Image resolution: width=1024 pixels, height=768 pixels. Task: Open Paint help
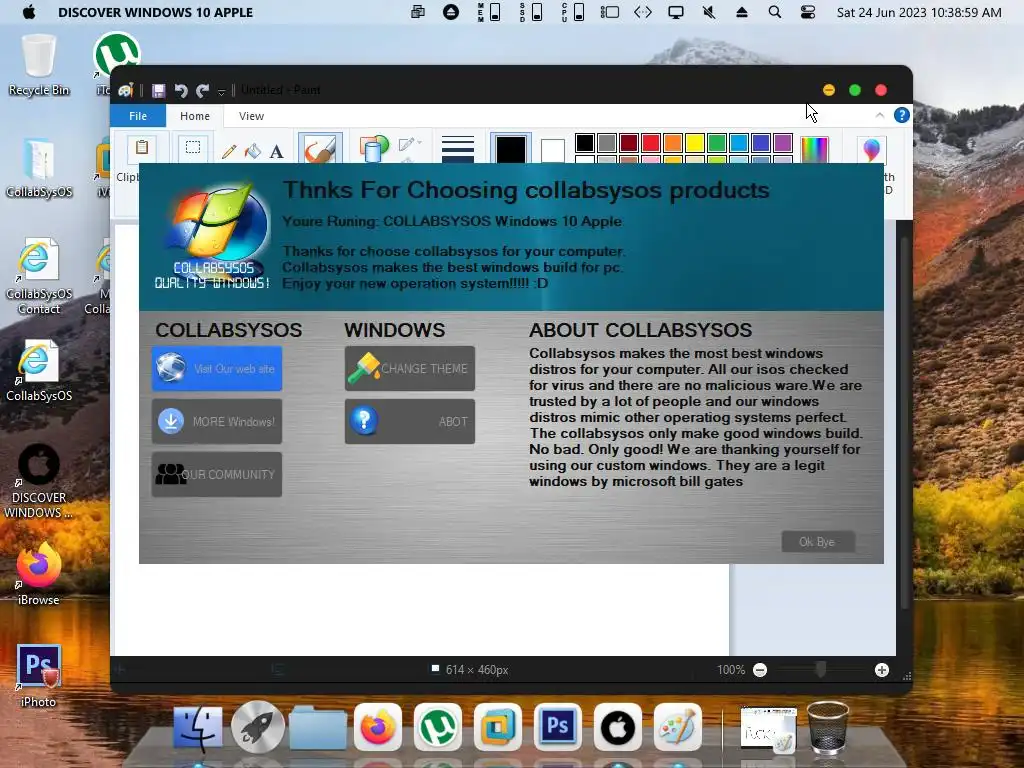(x=901, y=115)
